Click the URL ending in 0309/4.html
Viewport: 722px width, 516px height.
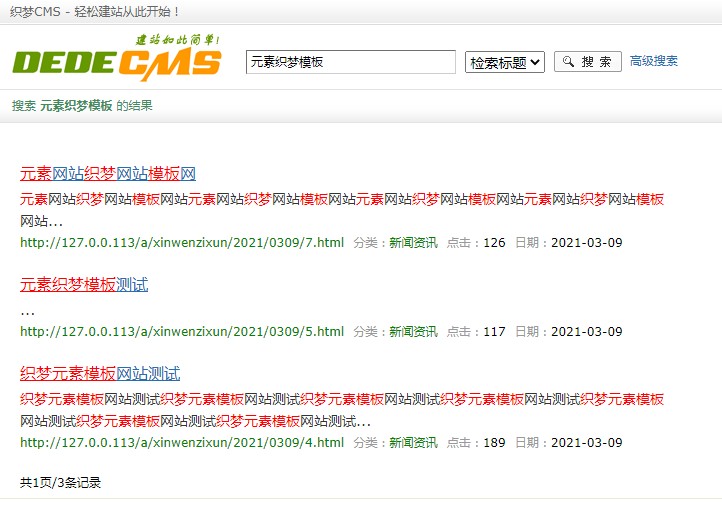[x=182, y=442]
